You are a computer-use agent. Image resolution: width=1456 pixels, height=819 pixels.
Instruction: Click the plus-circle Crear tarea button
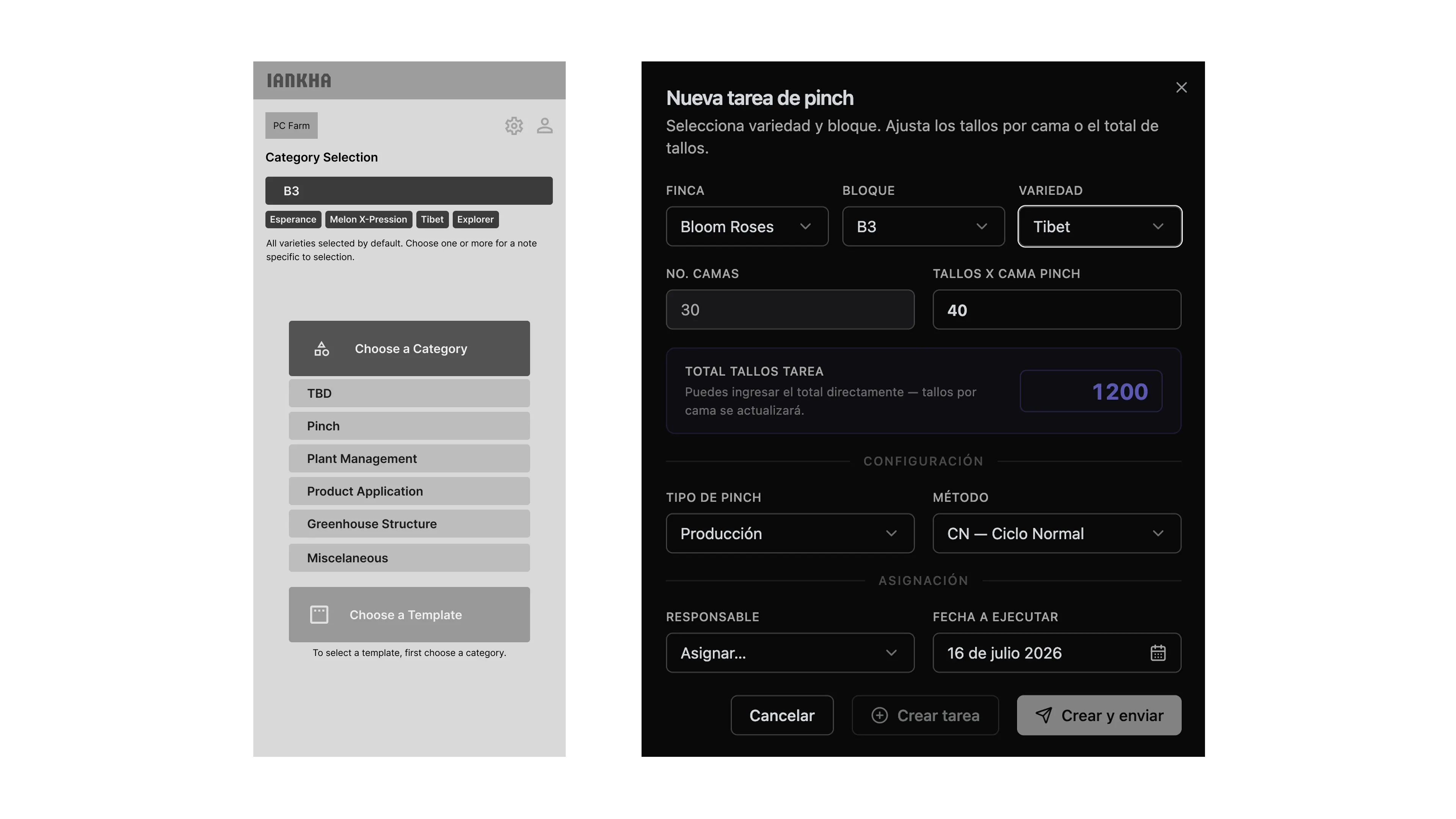coord(925,715)
